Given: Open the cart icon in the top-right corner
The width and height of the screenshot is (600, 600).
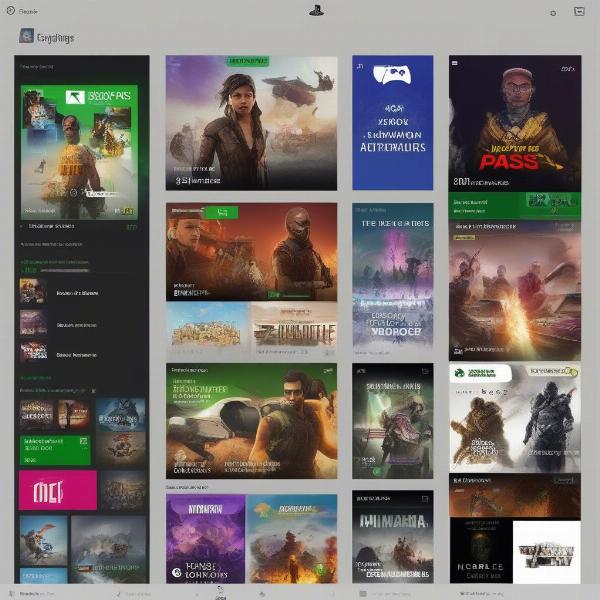Looking at the screenshot, I should tap(579, 11).
